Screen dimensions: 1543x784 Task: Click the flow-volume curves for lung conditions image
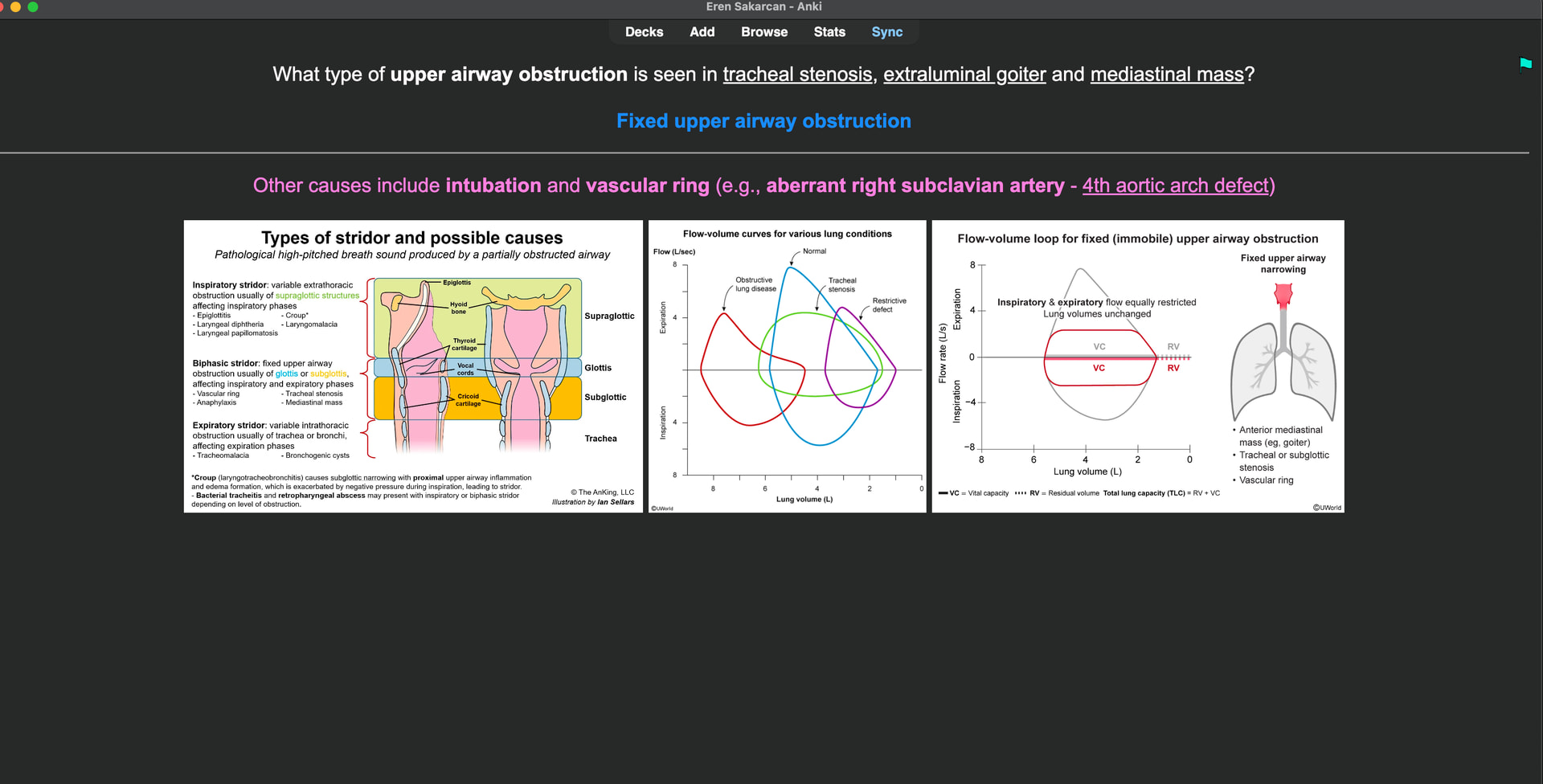pos(787,366)
